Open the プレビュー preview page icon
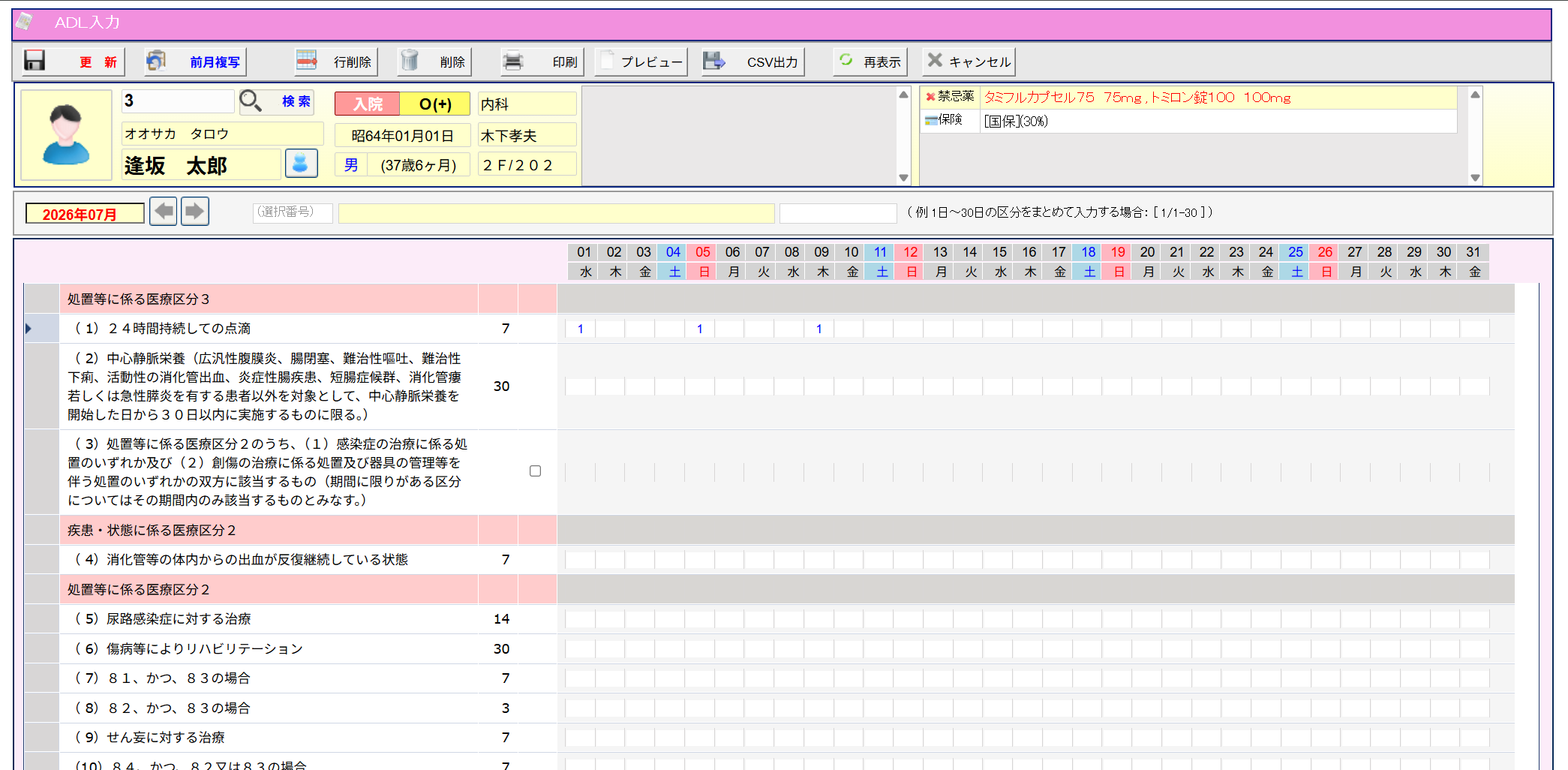 (607, 61)
